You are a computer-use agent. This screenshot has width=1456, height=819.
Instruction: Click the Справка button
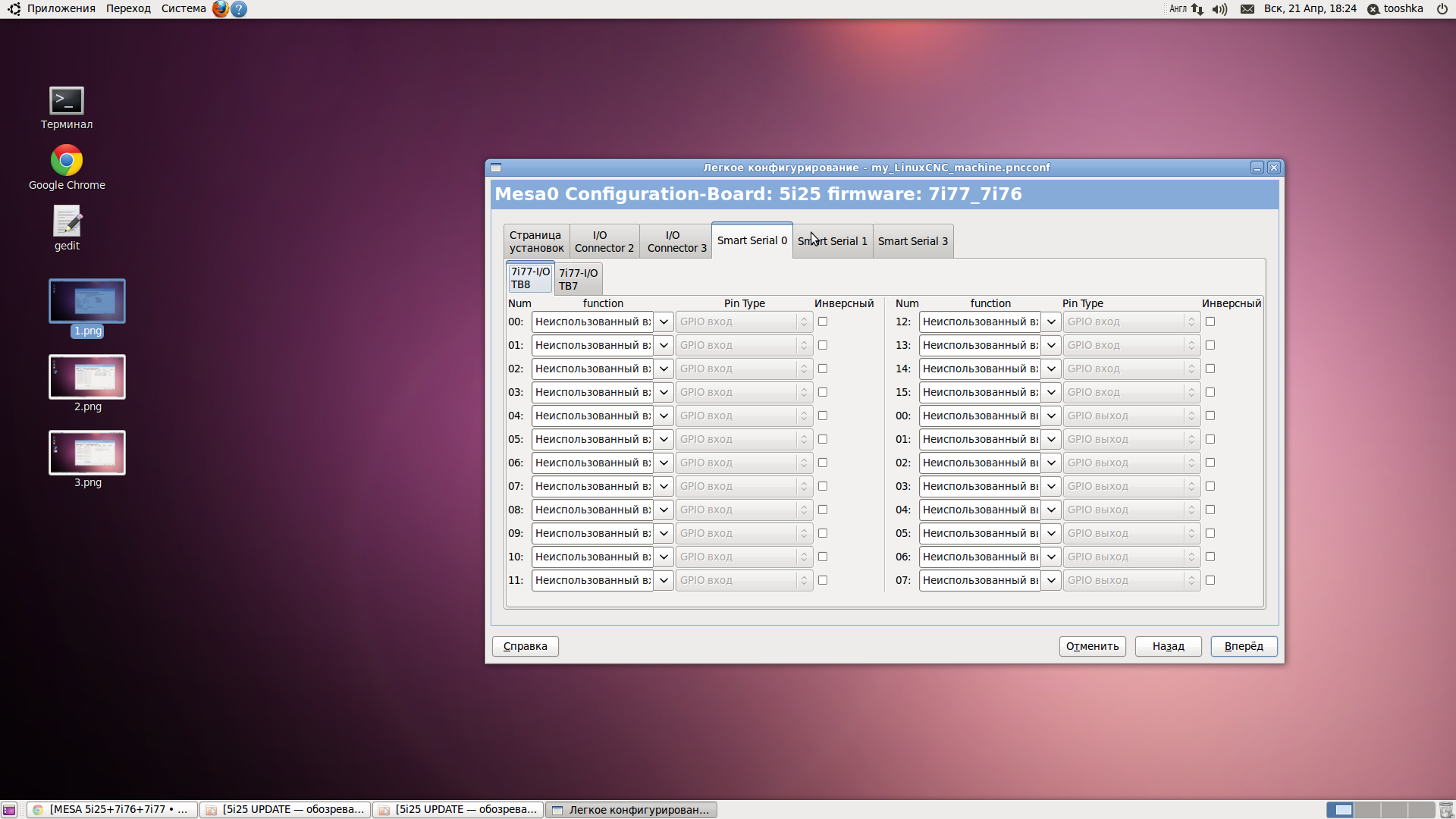[525, 646]
